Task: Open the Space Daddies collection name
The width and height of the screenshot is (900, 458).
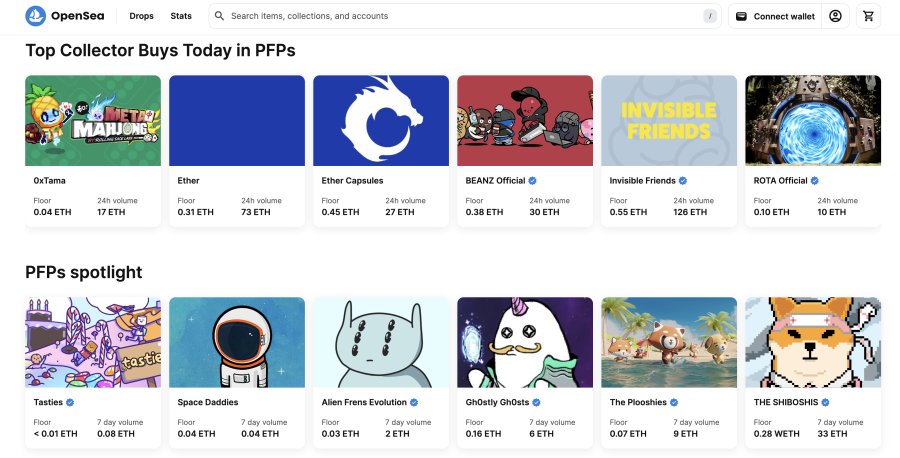Action: tap(208, 402)
